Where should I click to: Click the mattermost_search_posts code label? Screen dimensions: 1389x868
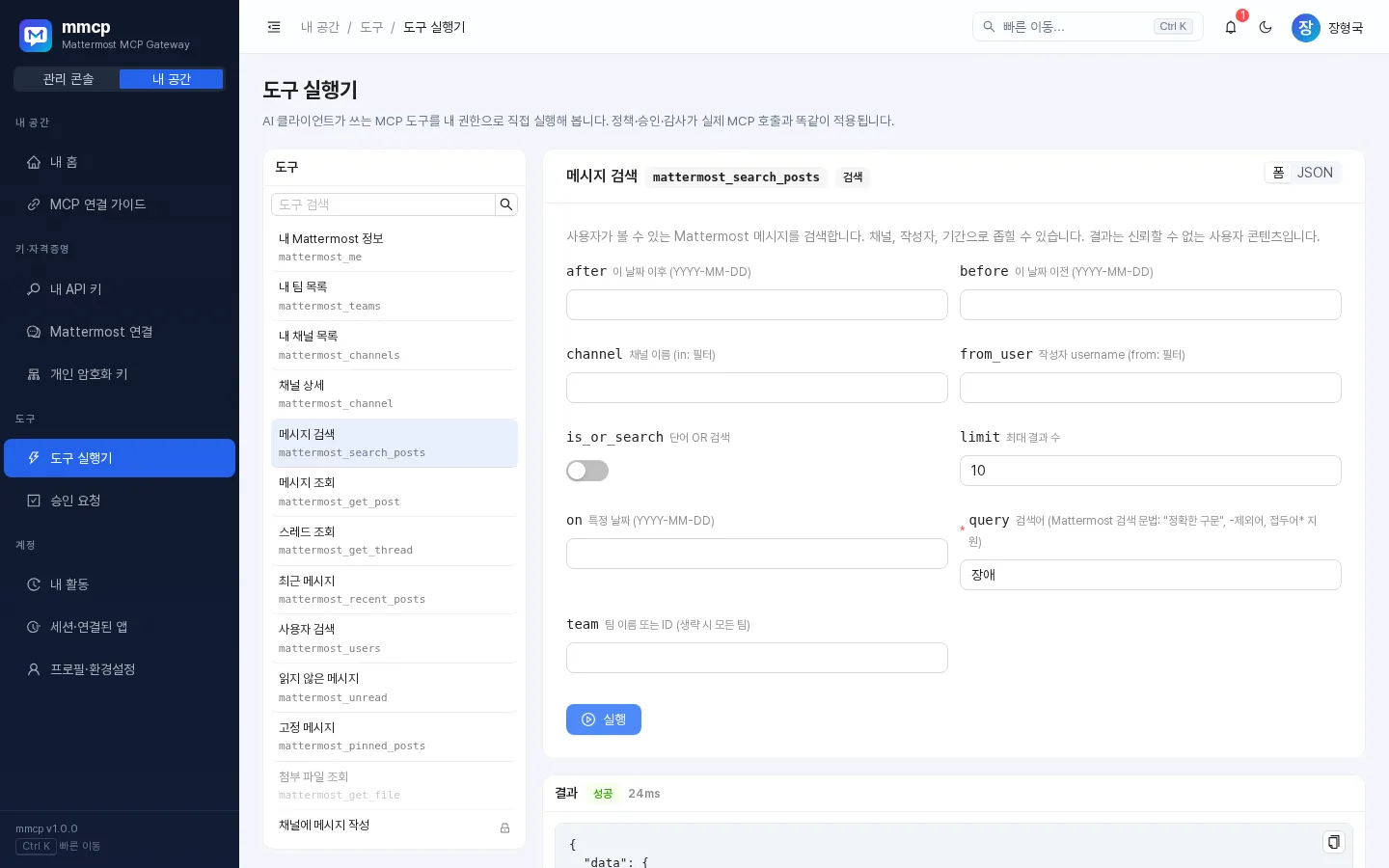point(736,177)
